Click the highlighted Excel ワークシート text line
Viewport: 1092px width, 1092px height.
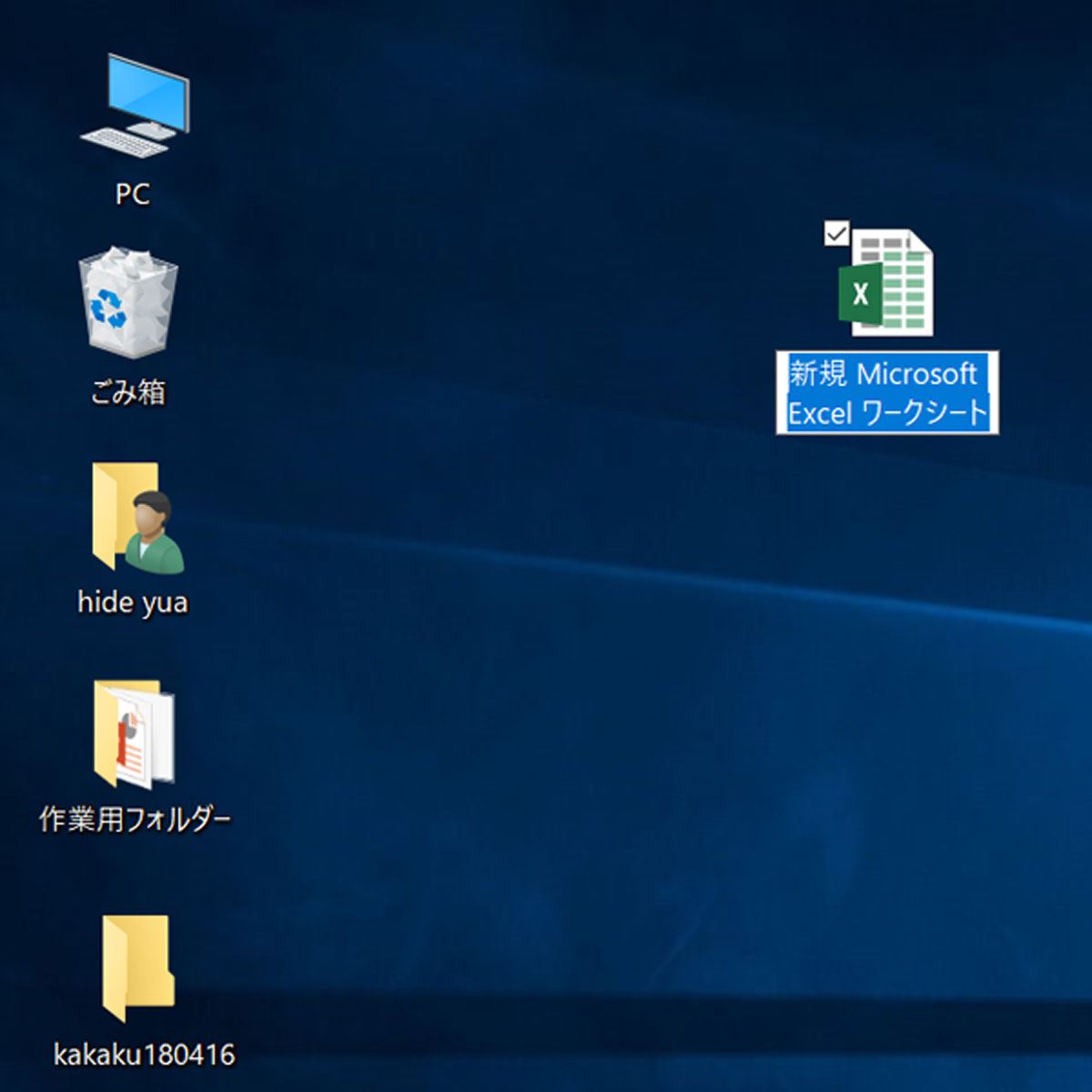[887, 413]
